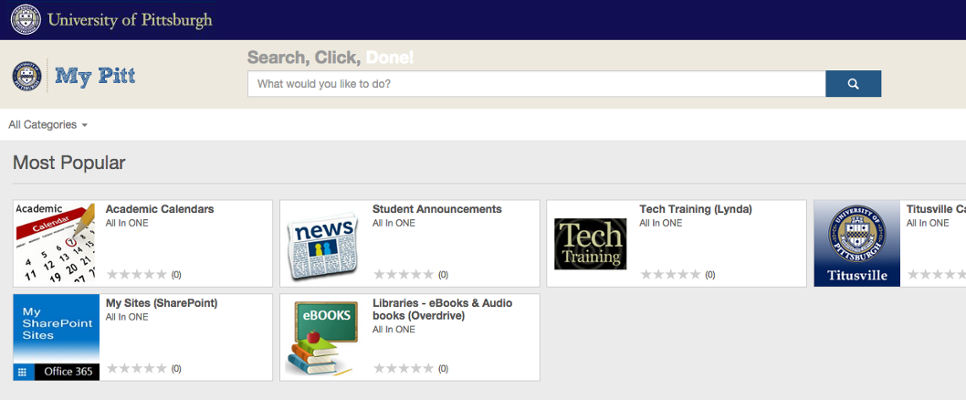Click 'All In ONE' under Libraries eBooks
Image resolution: width=966 pixels, height=400 pixels.
coord(394,330)
